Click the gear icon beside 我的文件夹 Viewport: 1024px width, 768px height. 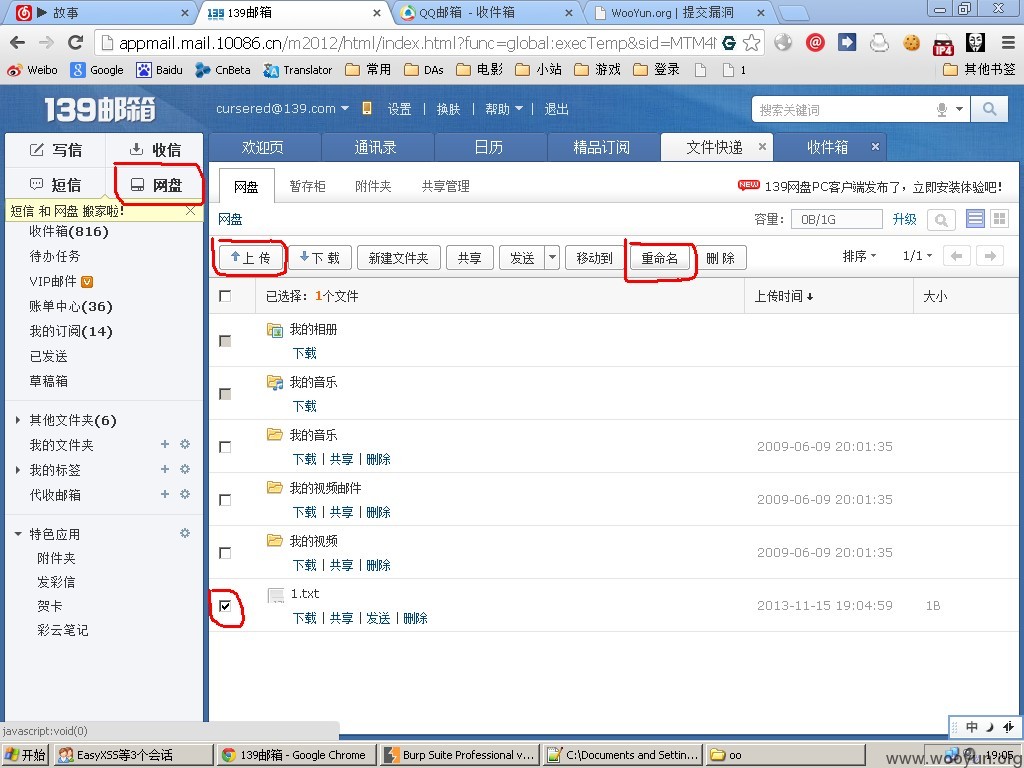185,444
